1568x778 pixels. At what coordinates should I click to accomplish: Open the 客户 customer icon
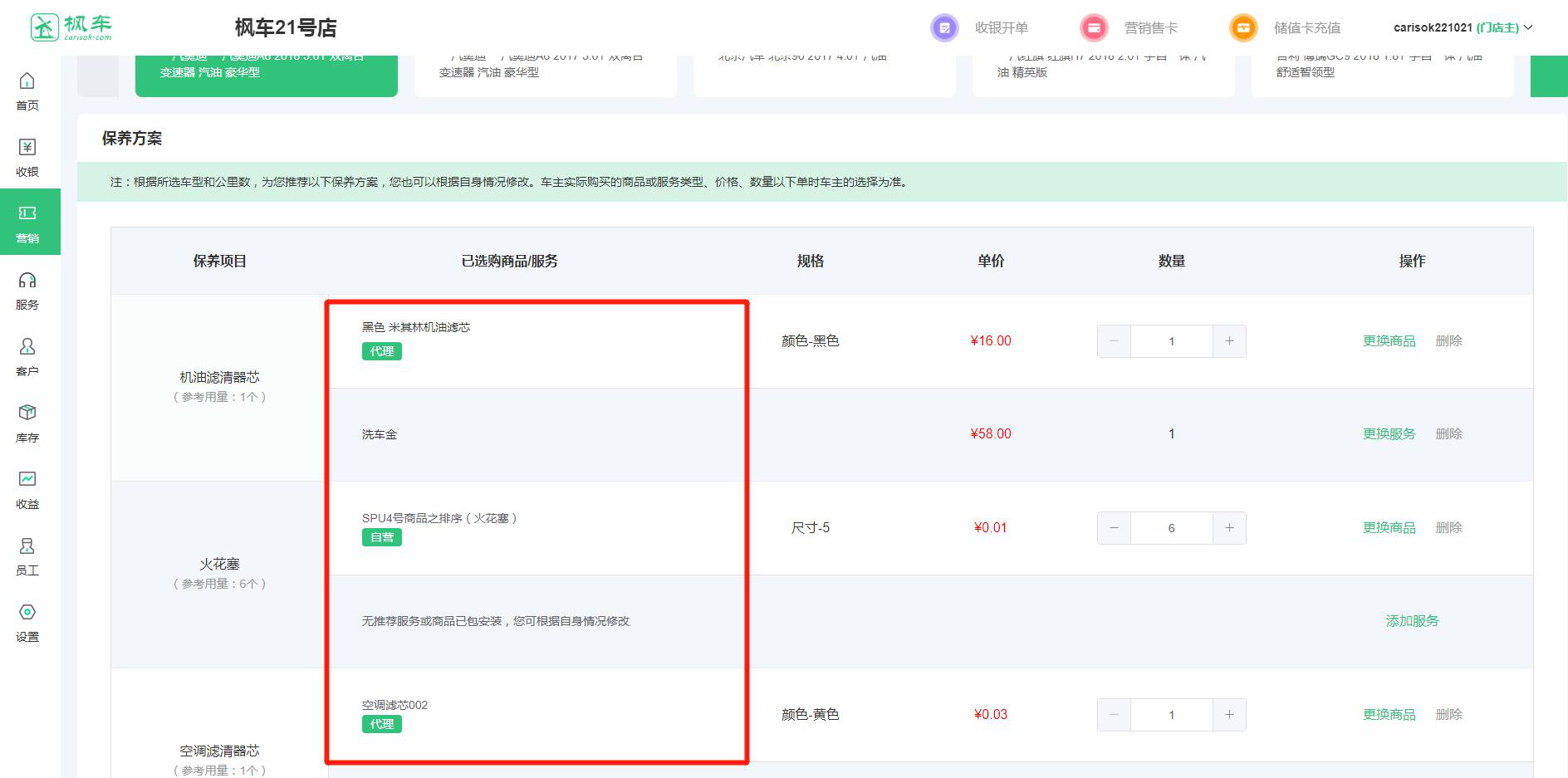click(x=27, y=346)
